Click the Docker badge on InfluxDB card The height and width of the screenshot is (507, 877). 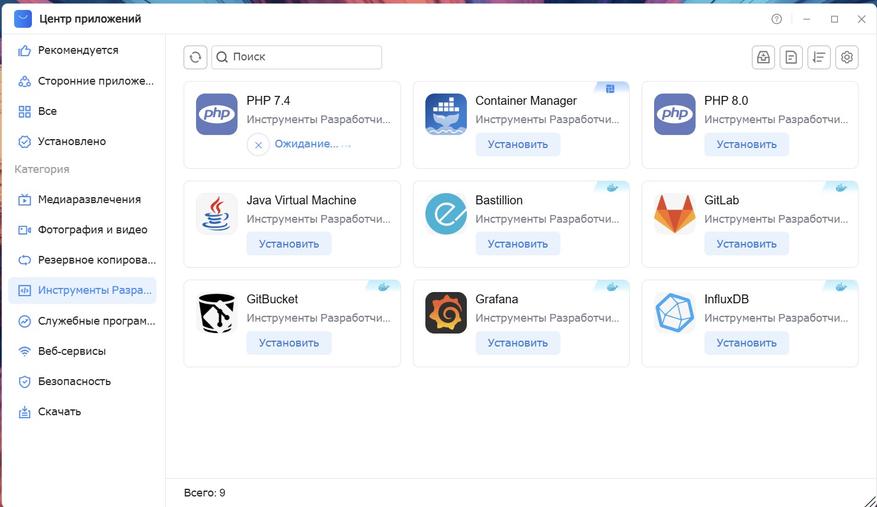pos(841,287)
